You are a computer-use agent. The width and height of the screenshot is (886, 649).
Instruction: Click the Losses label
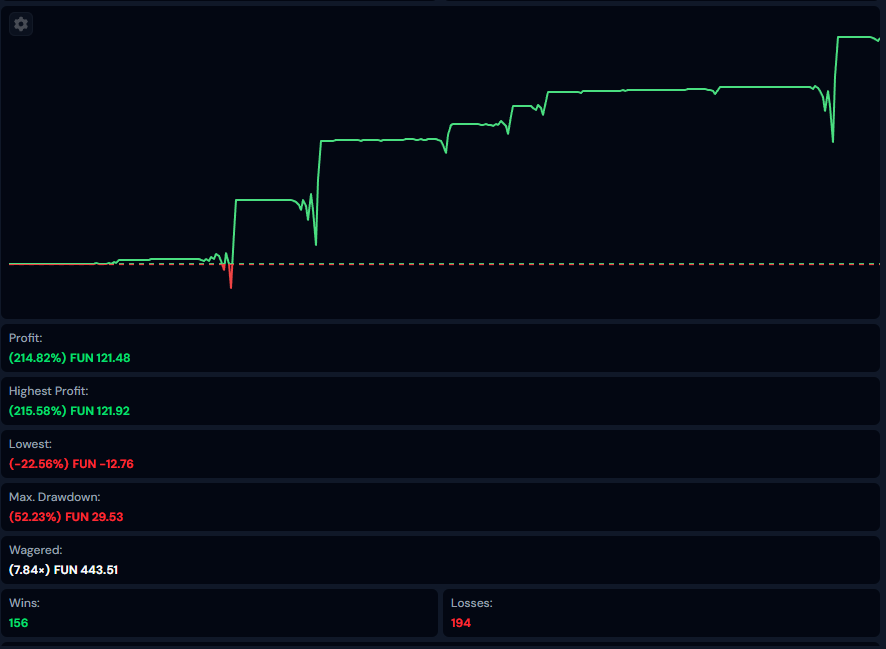tap(471, 603)
